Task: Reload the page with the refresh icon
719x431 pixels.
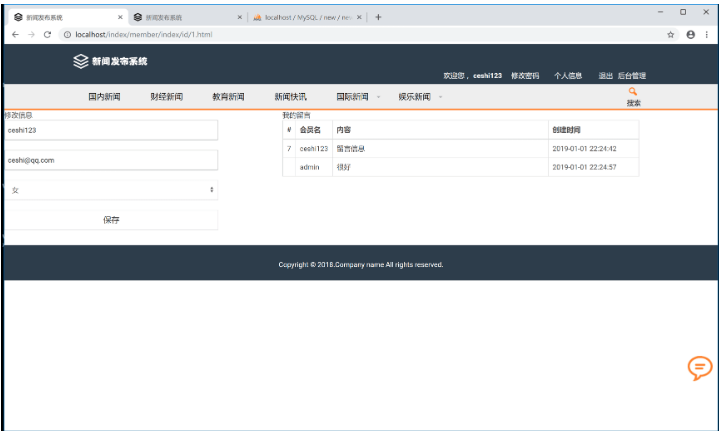Action: [x=47, y=34]
